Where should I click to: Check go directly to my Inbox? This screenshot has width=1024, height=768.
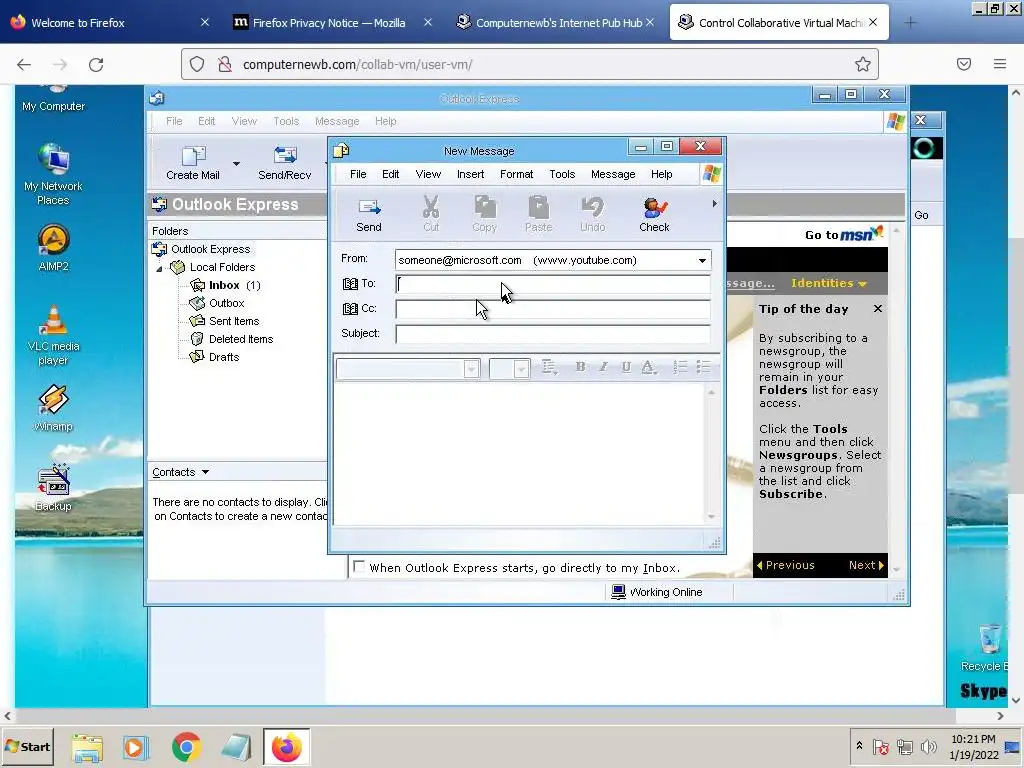coord(359,566)
